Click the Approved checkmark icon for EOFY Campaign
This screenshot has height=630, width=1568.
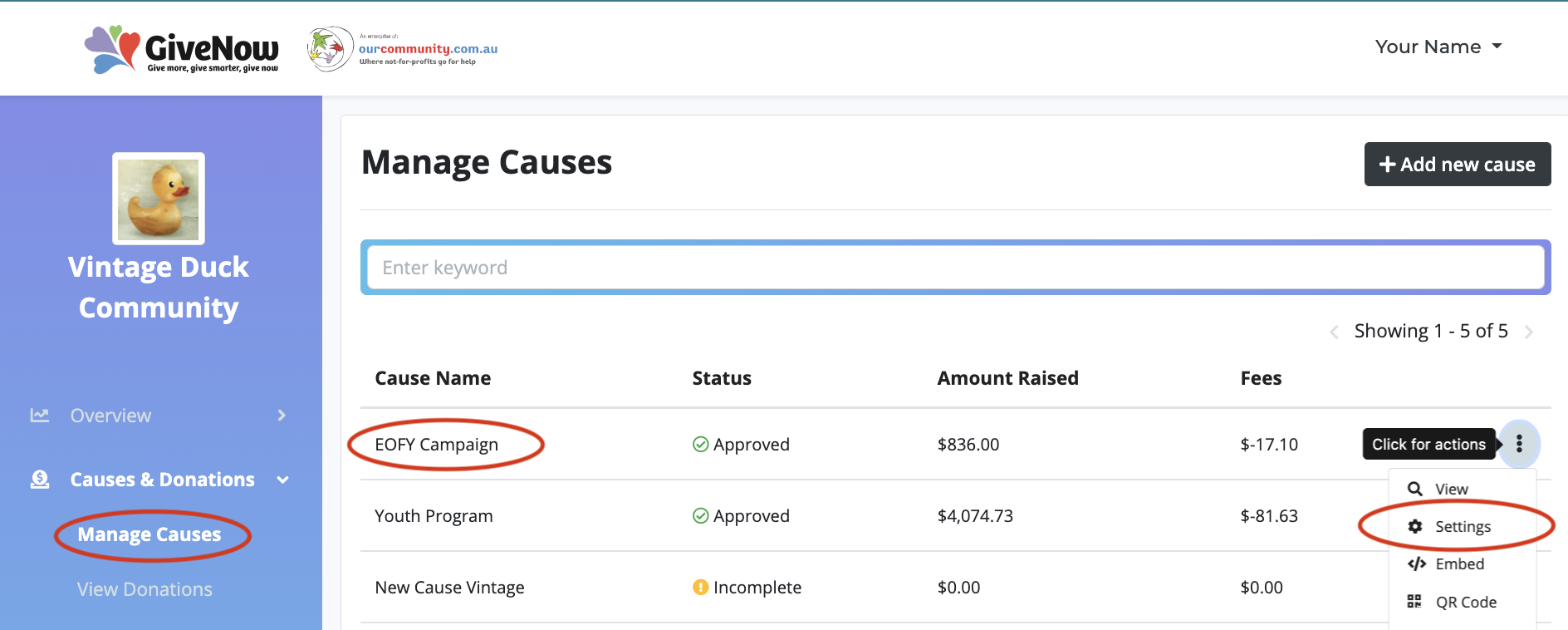[700, 445]
